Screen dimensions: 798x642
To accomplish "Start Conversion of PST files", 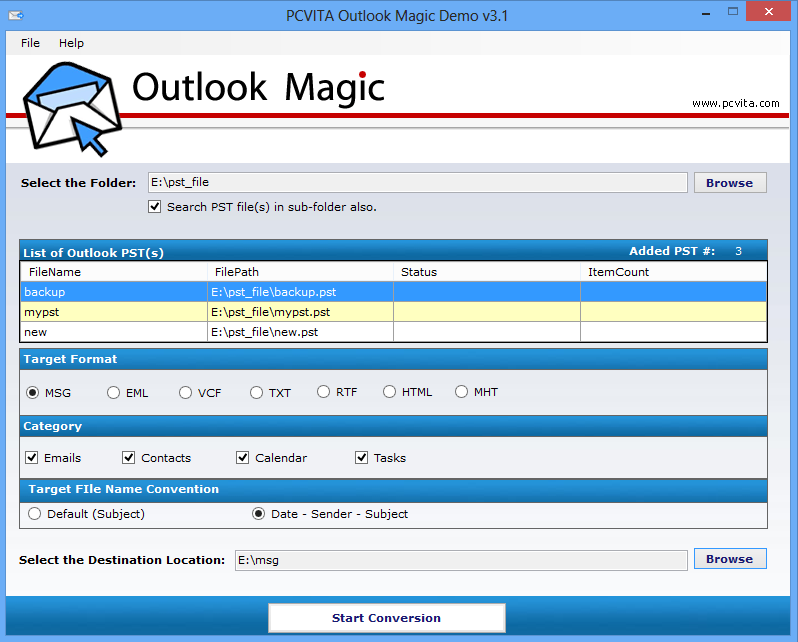I will coord(387,618).
